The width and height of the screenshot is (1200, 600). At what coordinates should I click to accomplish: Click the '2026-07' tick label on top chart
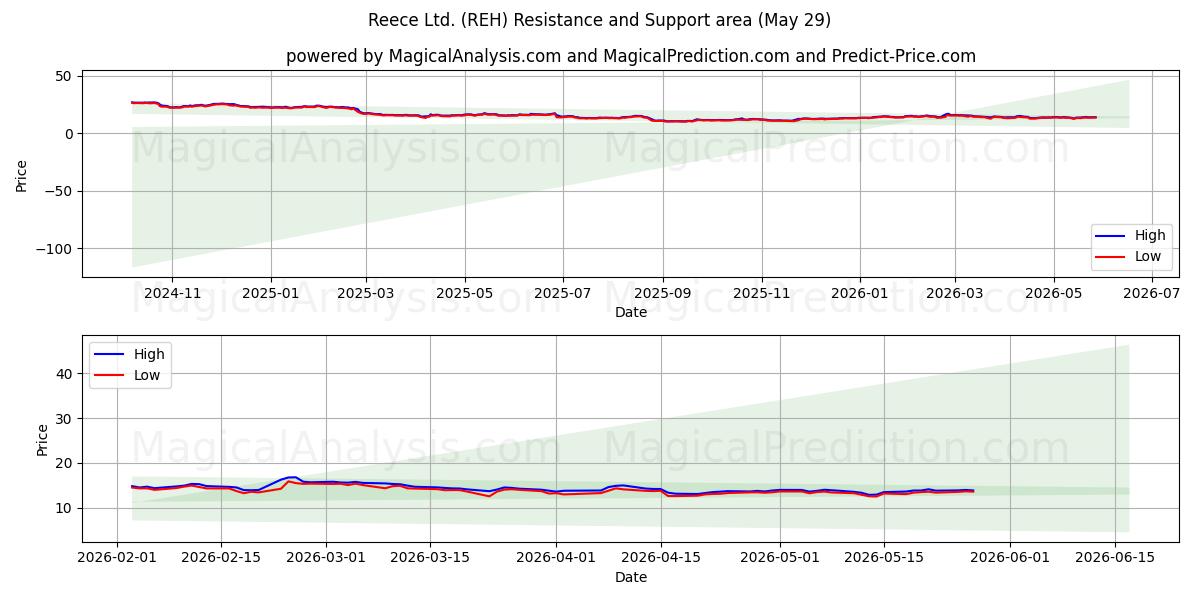pyautogui.click(x=1151, y=293)
